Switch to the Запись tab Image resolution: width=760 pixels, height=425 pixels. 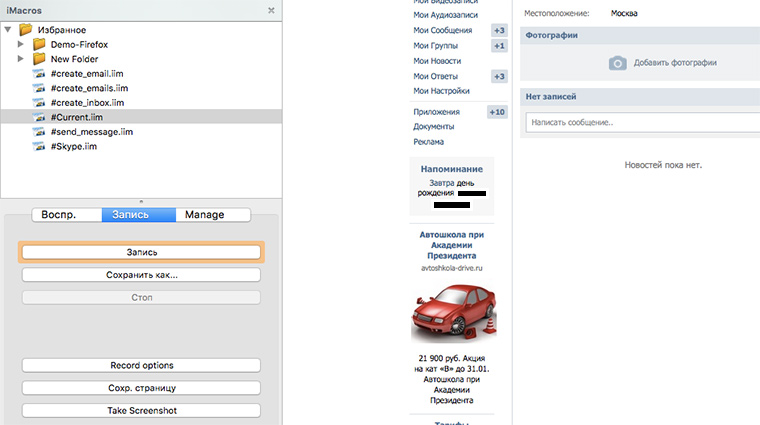[139, 215]
